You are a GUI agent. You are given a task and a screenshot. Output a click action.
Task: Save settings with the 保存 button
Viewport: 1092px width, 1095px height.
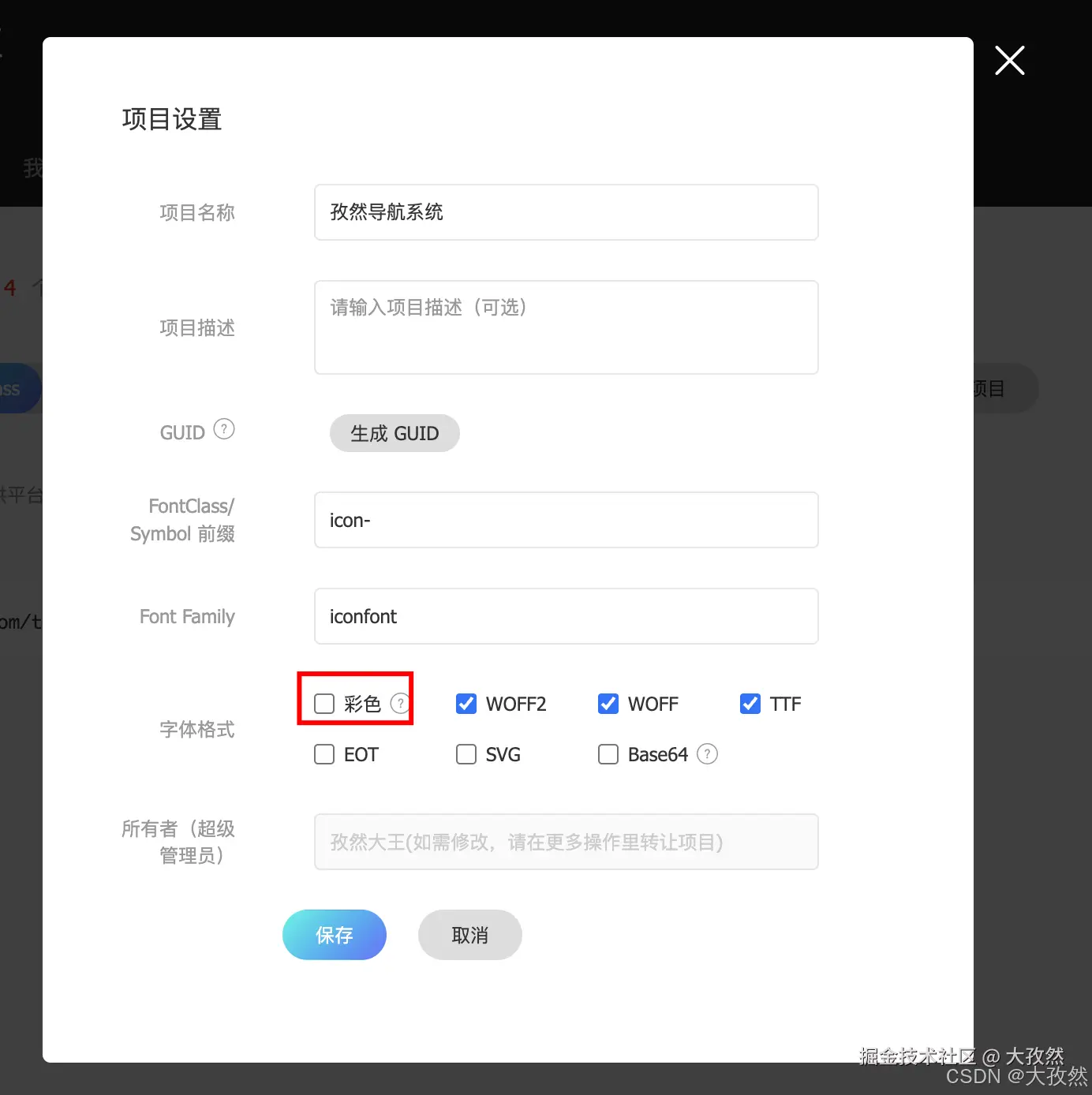point(335,935)
